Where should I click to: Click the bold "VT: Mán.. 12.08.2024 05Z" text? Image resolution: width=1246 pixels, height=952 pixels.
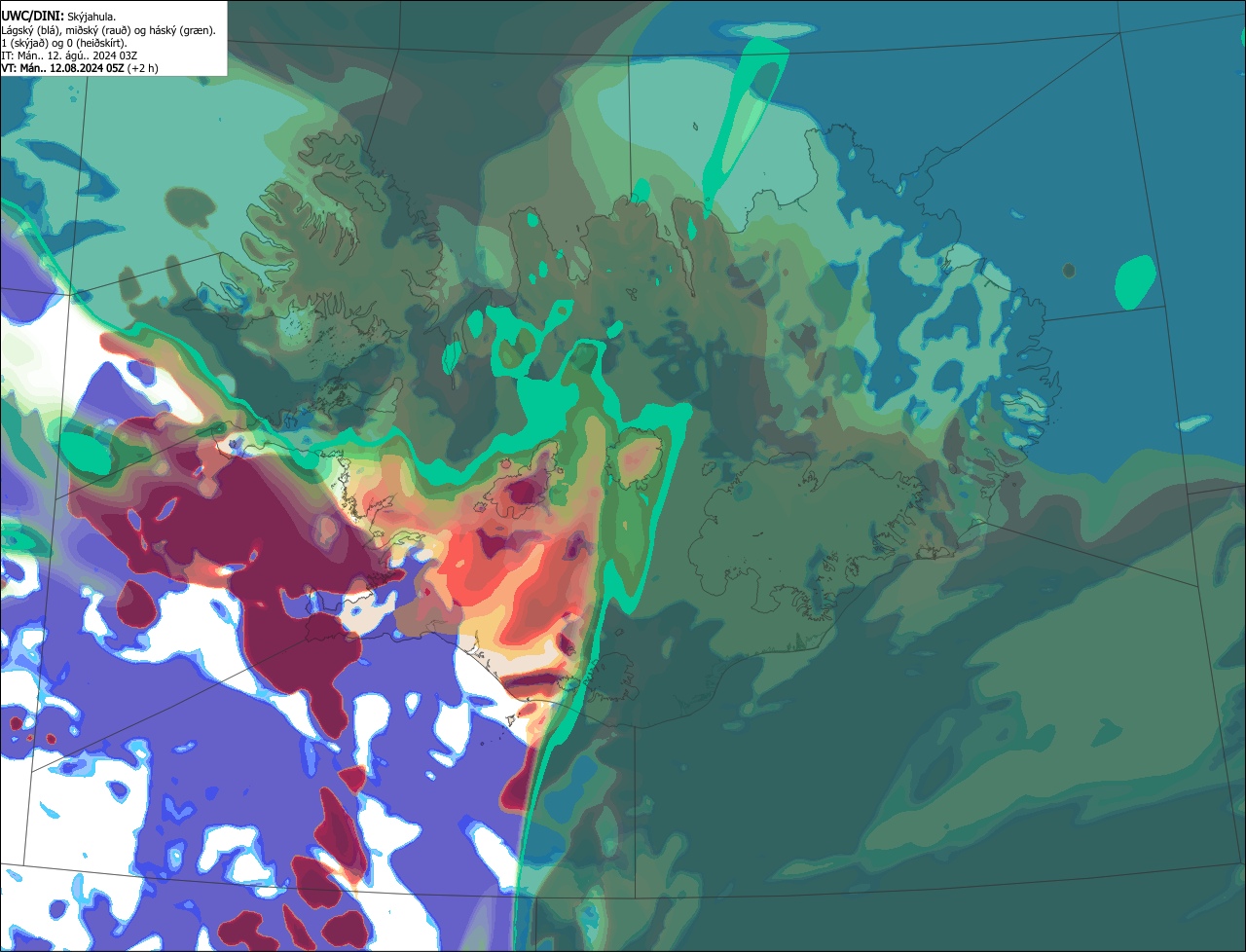coord(62,68)
